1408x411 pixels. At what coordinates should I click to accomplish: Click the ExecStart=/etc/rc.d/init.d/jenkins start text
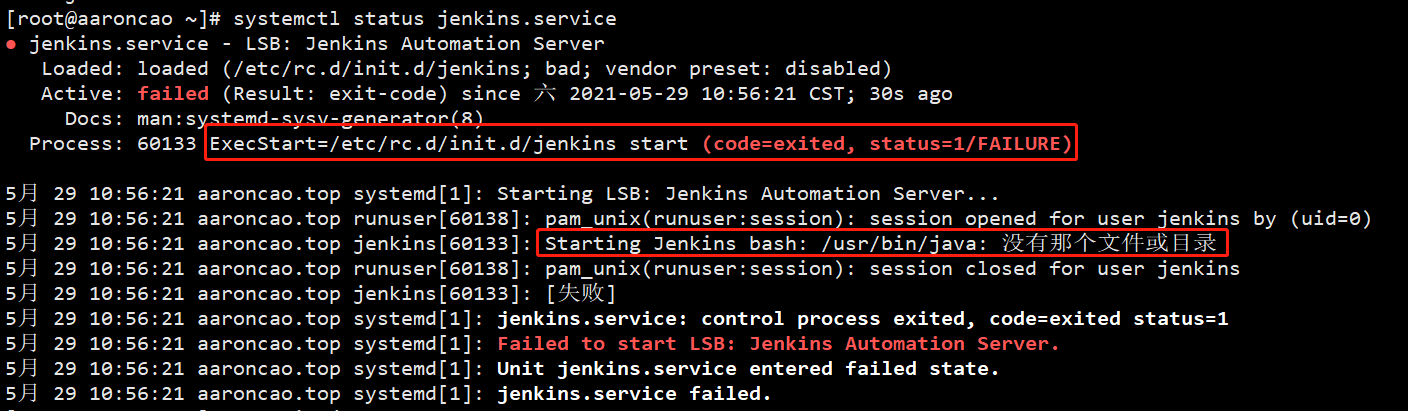coord(449,144)
